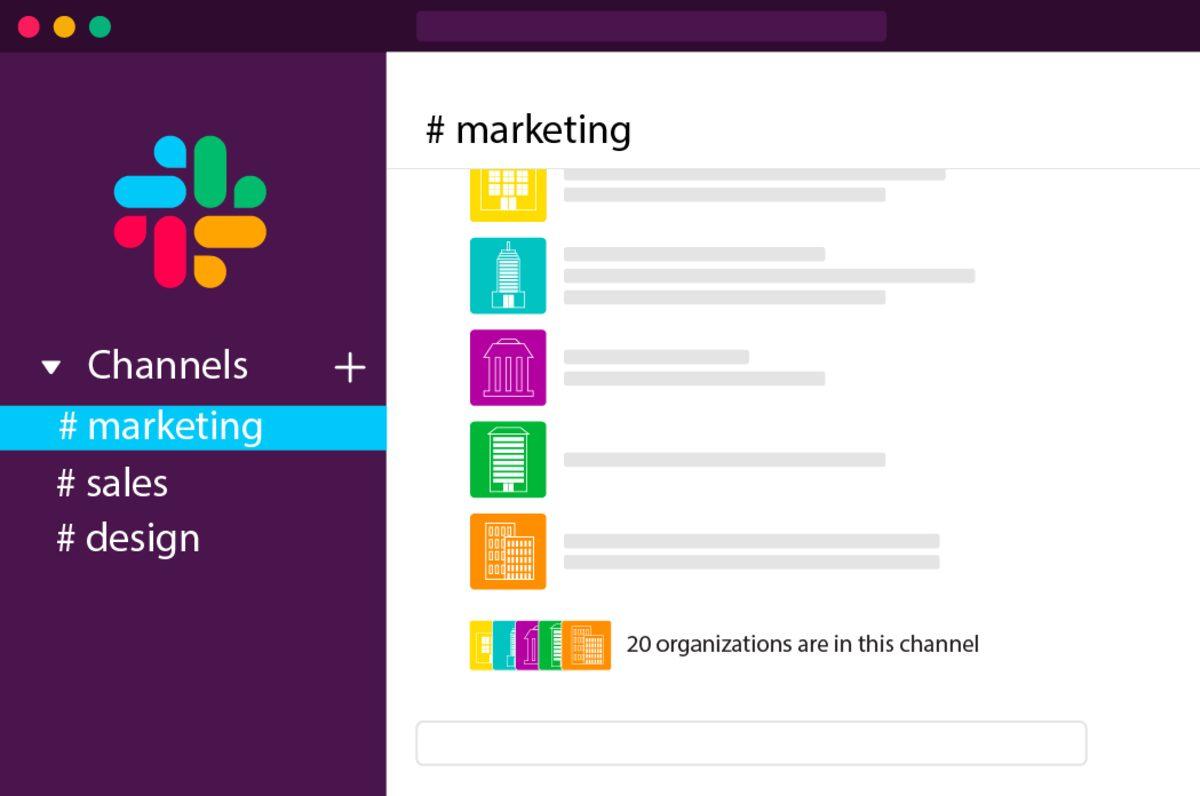Click the orange apartment building avatar
Screen dimensions: 1200x796
click(508, 551)
